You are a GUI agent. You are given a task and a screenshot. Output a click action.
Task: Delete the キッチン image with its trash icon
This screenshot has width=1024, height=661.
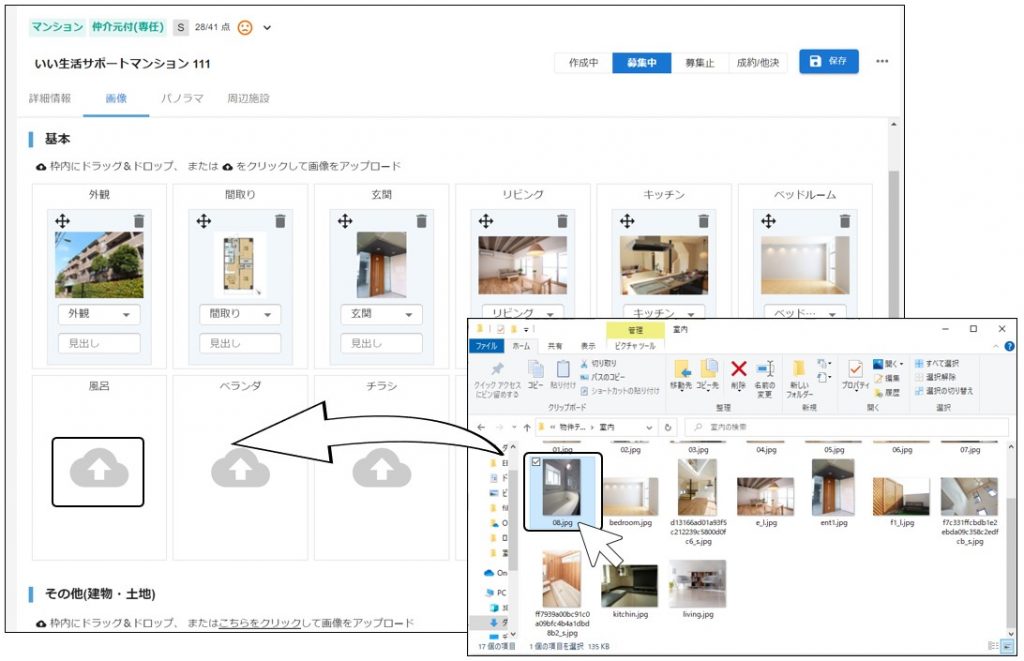[x=703, y=221]
